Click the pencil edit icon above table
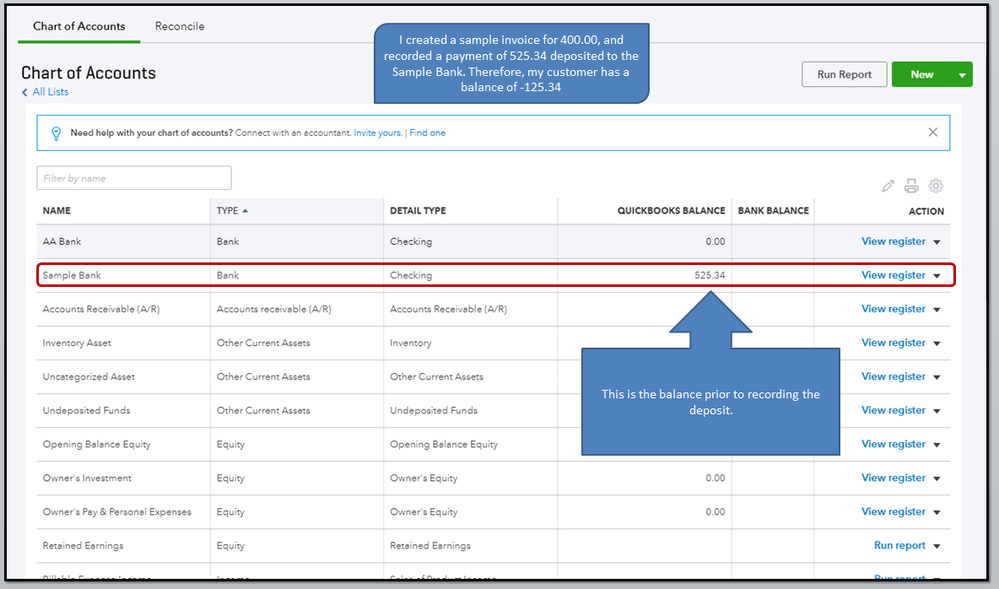Image resolution: width=999 pixels, height=589 pixels. [888, 186]
